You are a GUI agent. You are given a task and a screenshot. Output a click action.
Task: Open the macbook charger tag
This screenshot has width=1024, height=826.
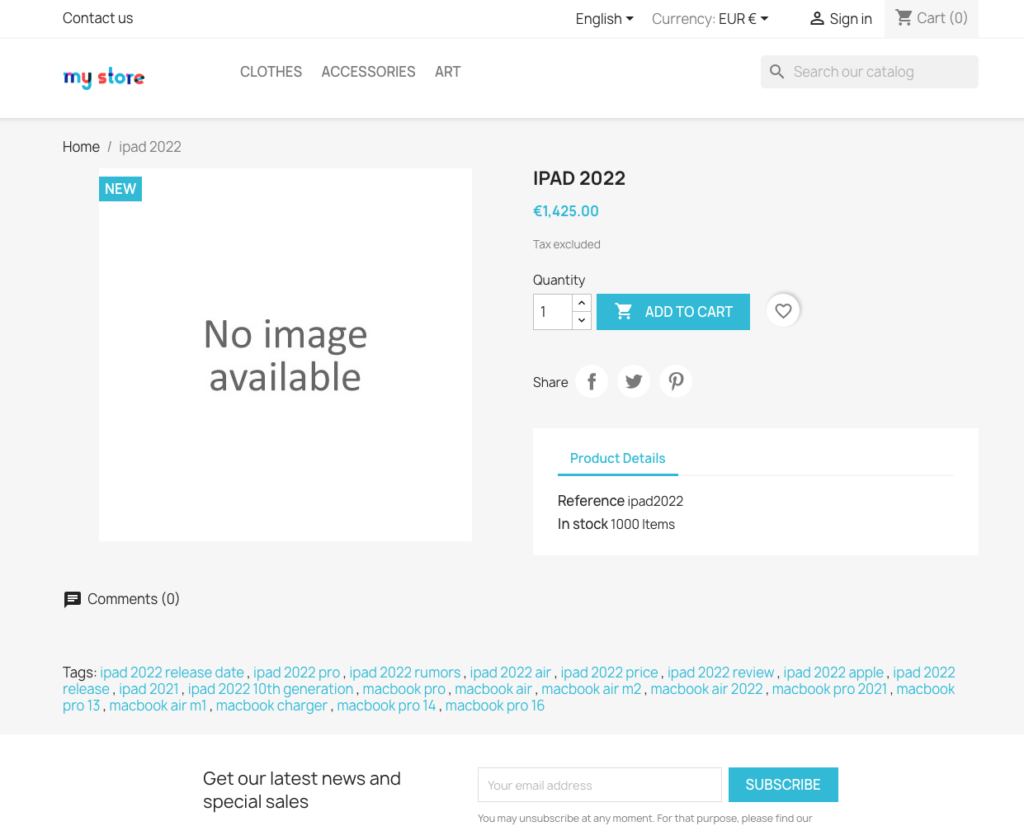272,706
